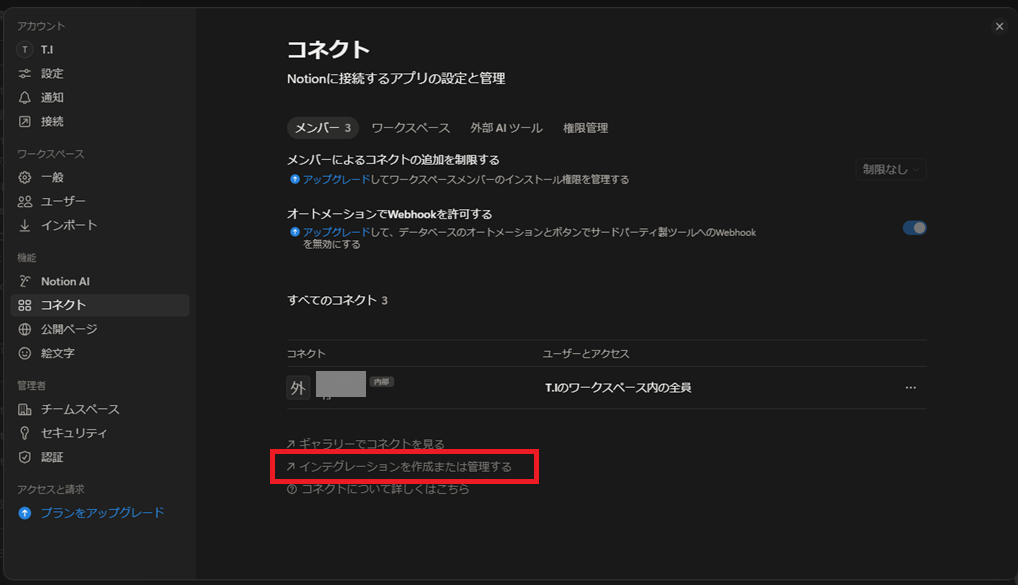This screenshot has height=585, width=1018.
Task: Select the 一般 gear icon
Action: (x=25, y=178)
